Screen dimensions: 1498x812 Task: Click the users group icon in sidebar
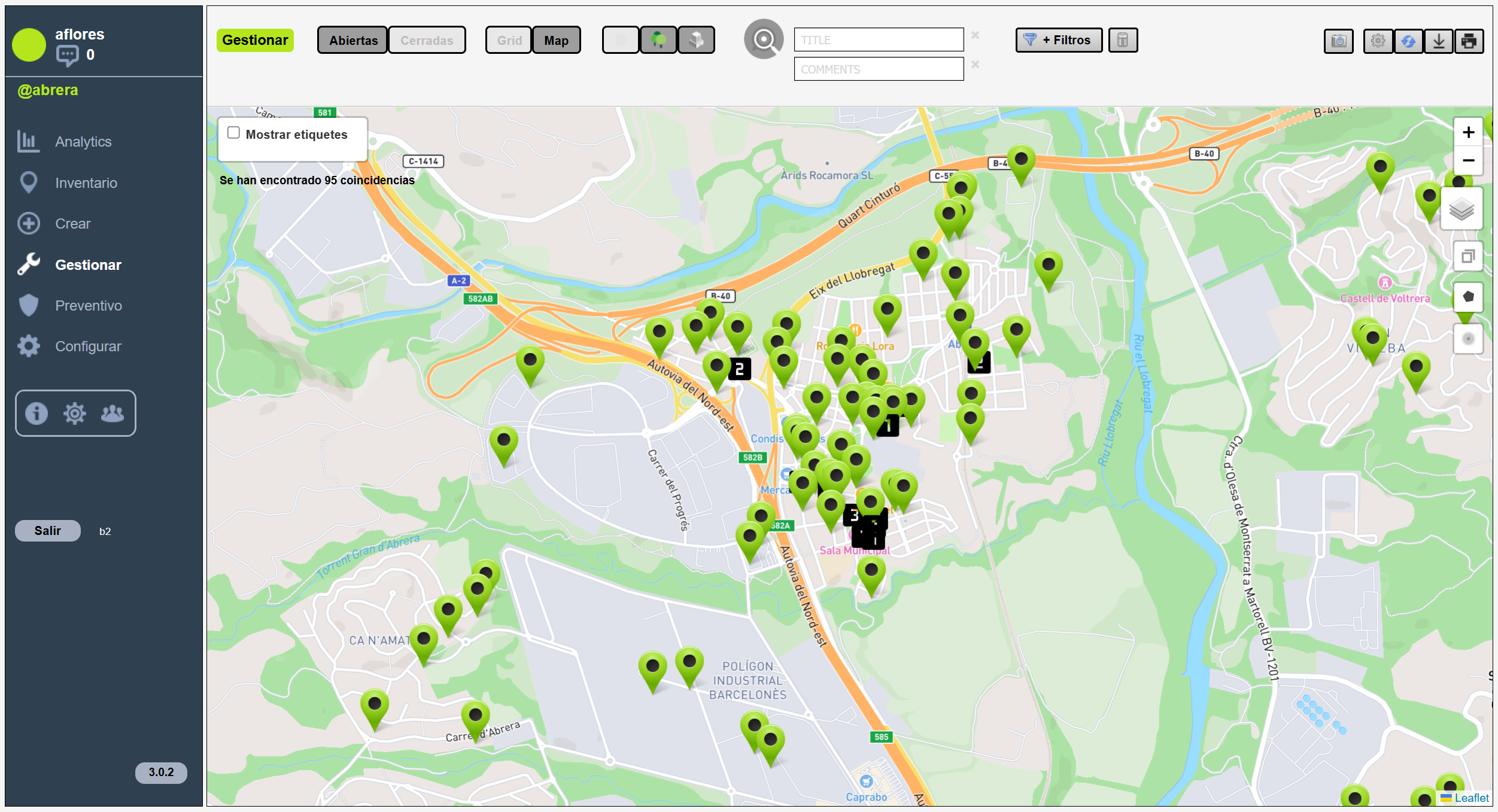pyautogui.click(x=112, y=413)
